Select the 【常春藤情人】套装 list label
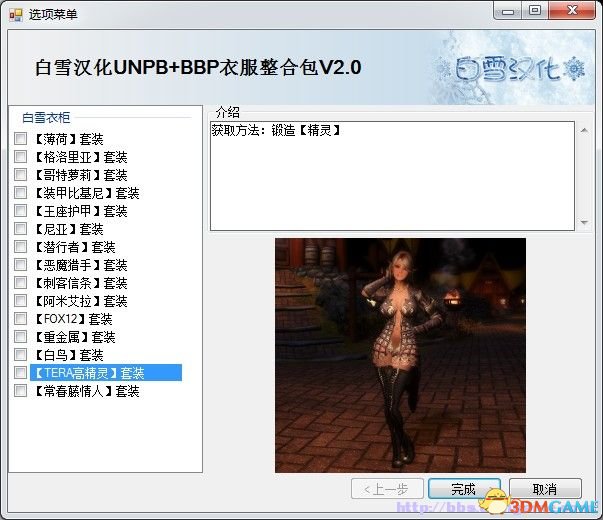603x520 pixels. point(87,391)
